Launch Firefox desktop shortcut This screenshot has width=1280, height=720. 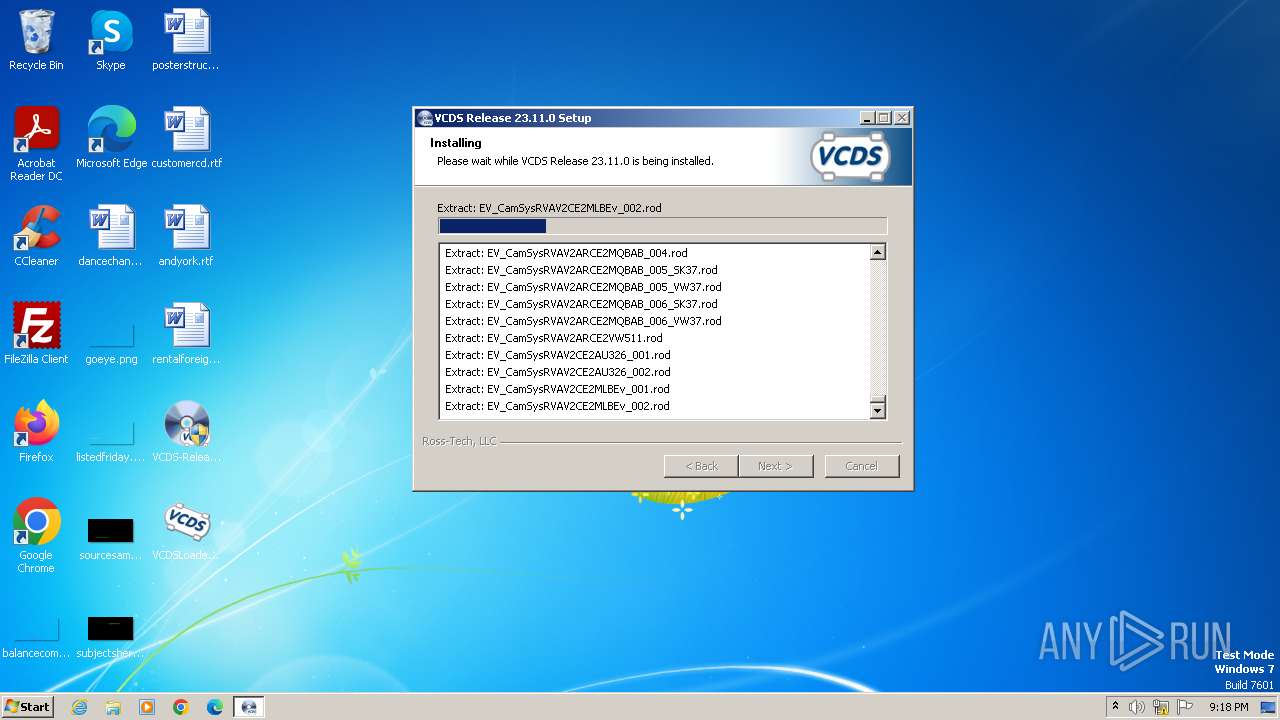coord(36,432)
